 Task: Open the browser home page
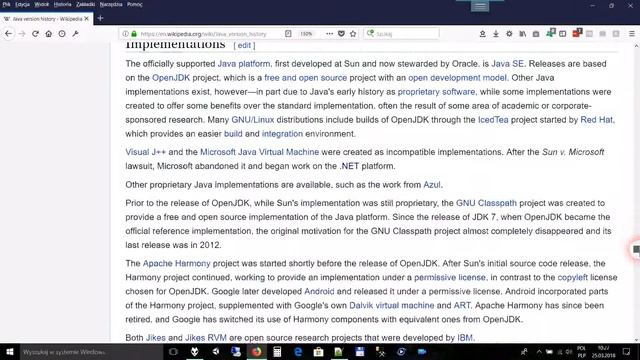tap(49, 33)
